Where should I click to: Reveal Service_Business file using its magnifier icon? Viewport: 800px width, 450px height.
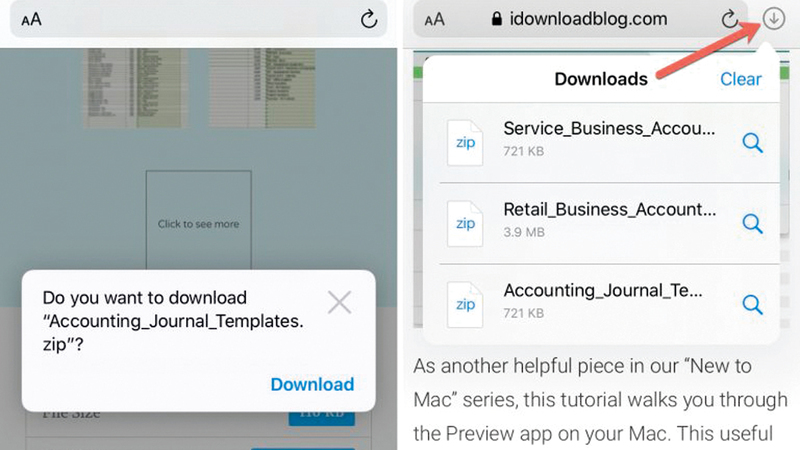(x=752, y=143)
